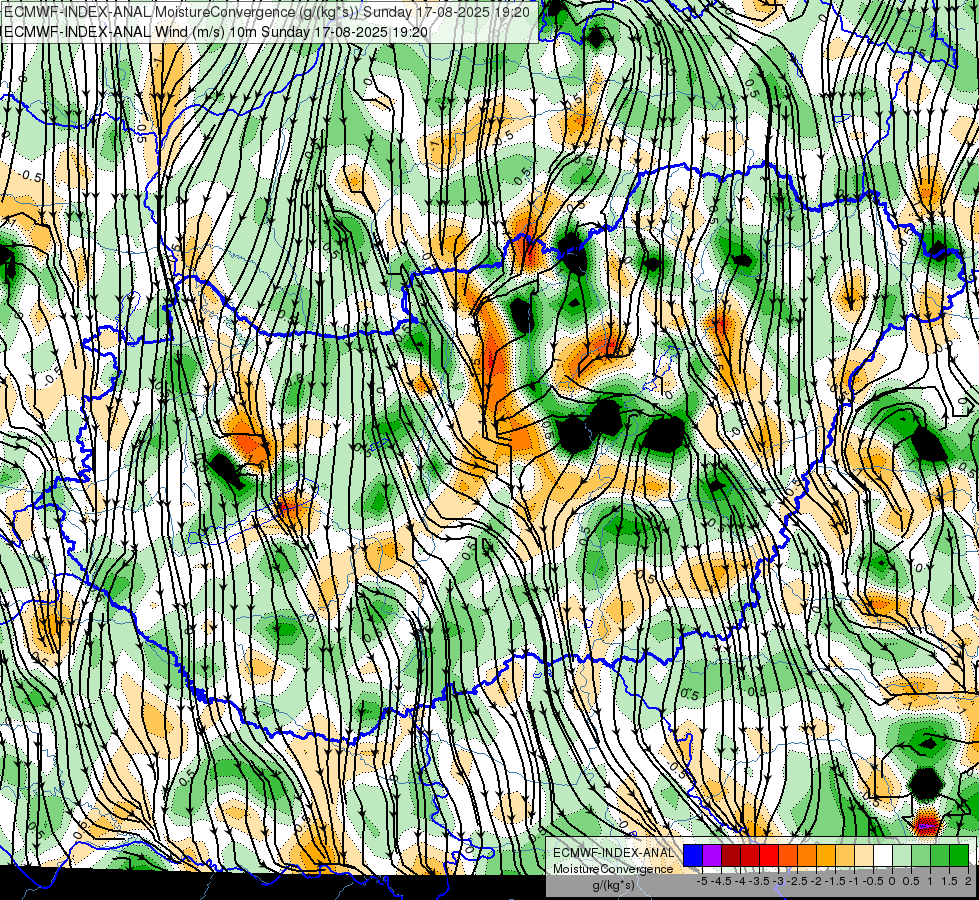The height and width of the screenshot is (900, 979).
Task: Click the orange swatch between -2.5 and -2
Action: click(807, 856)
